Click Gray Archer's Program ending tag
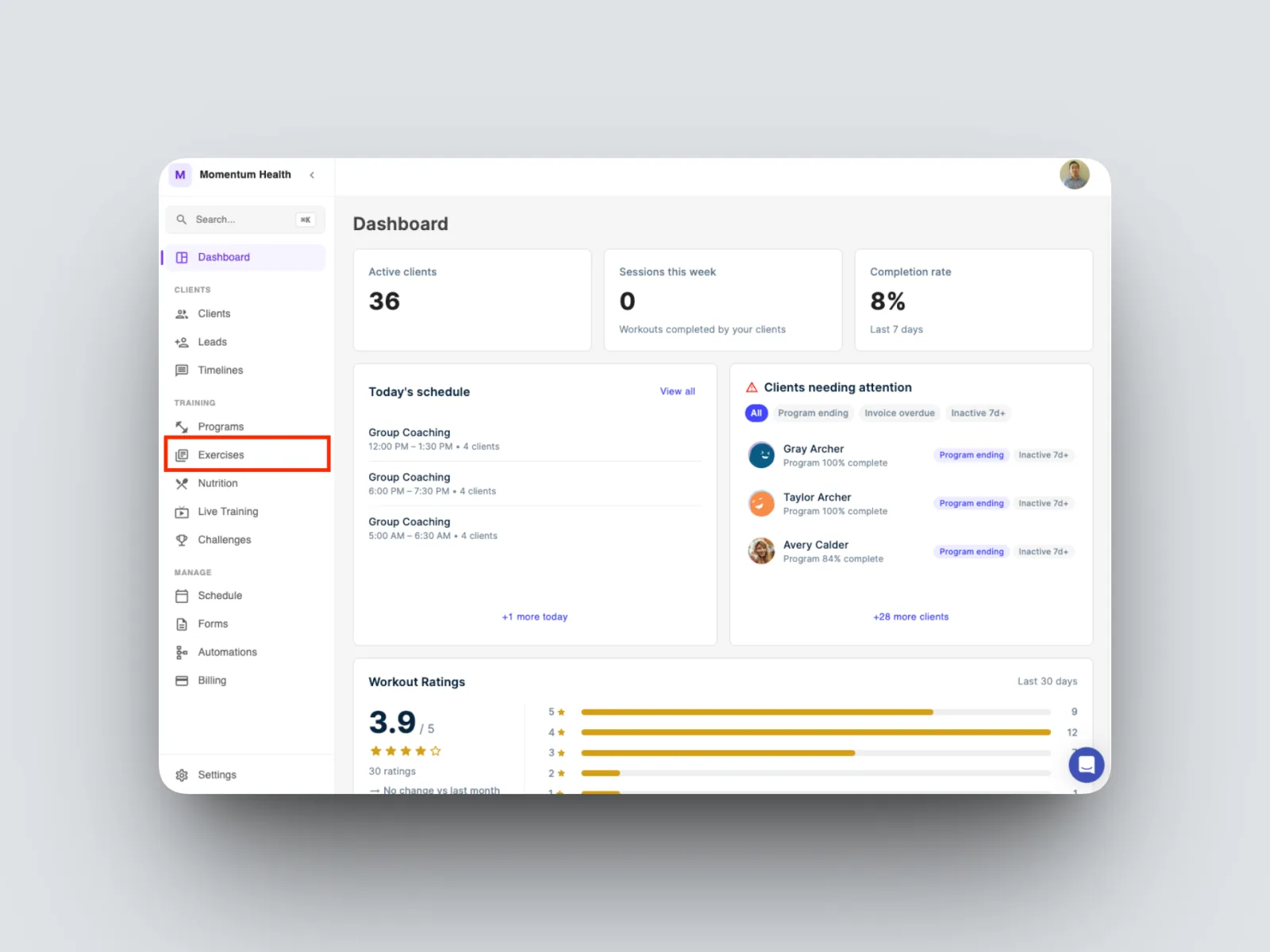The height and width of the screenshot is (952, 1270). click(x=972, y=455)
